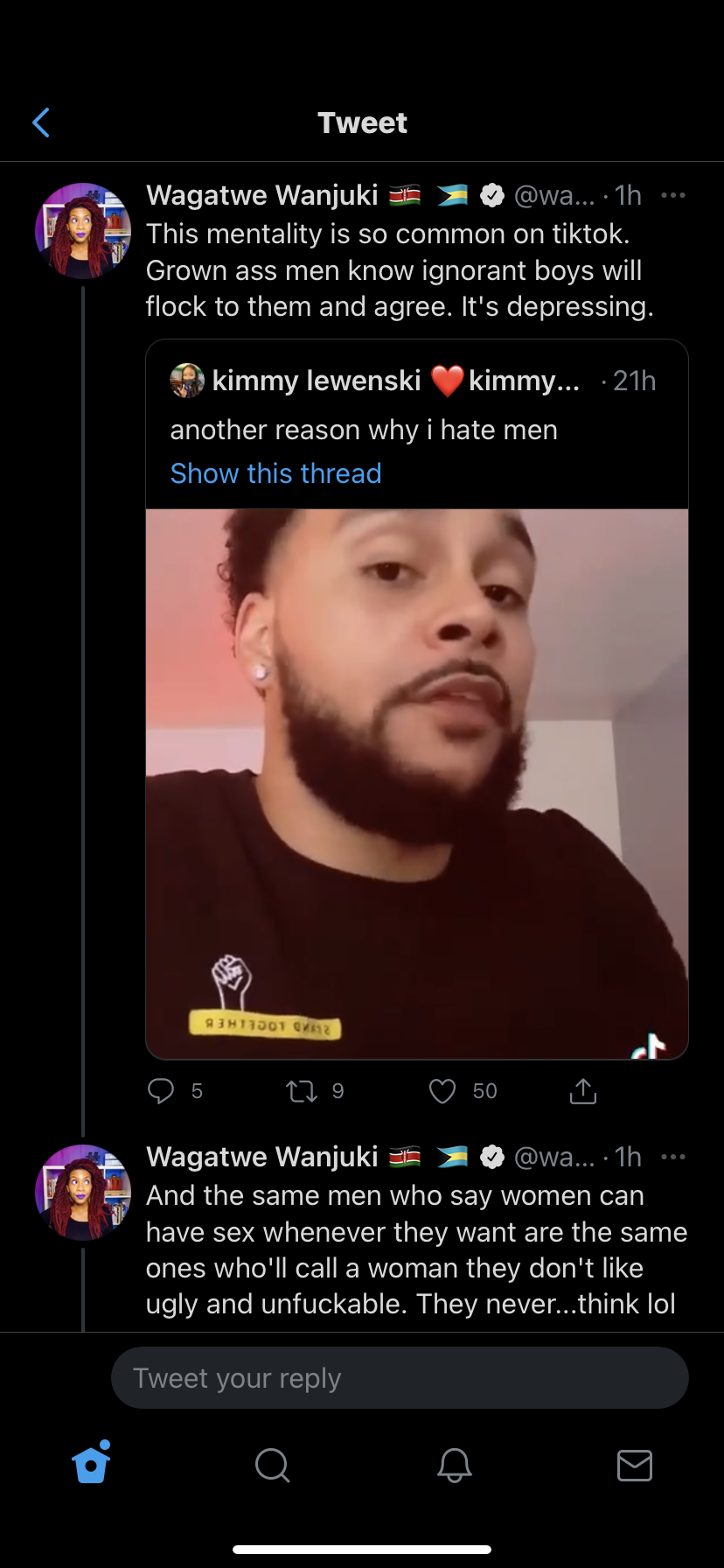Go to the Home tab
The image size is (724, 1568).
pos(92,1464)
